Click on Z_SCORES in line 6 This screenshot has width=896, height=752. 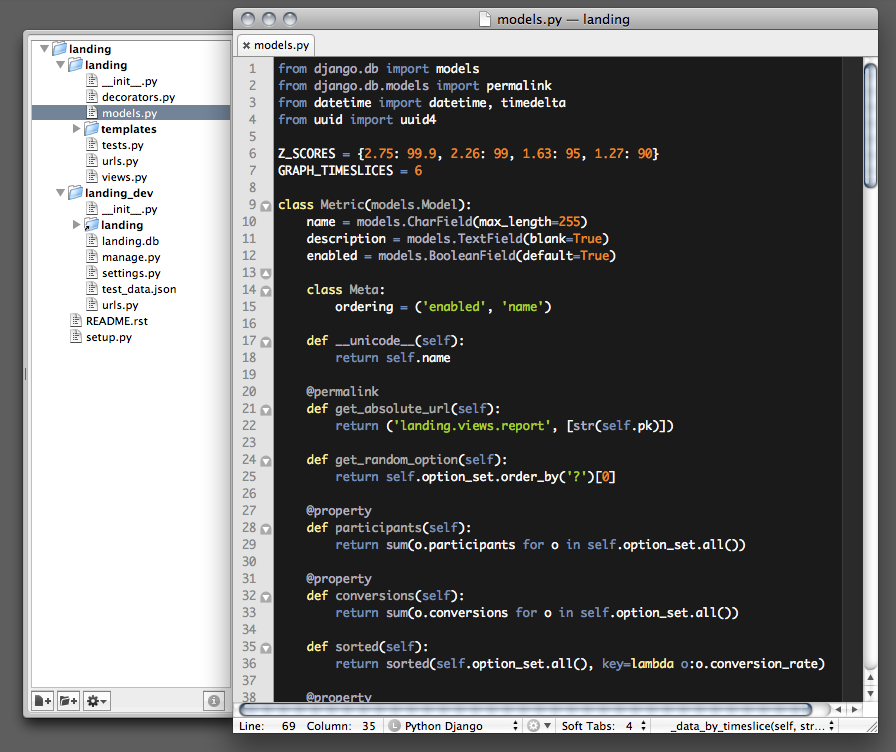coord(306,153)
